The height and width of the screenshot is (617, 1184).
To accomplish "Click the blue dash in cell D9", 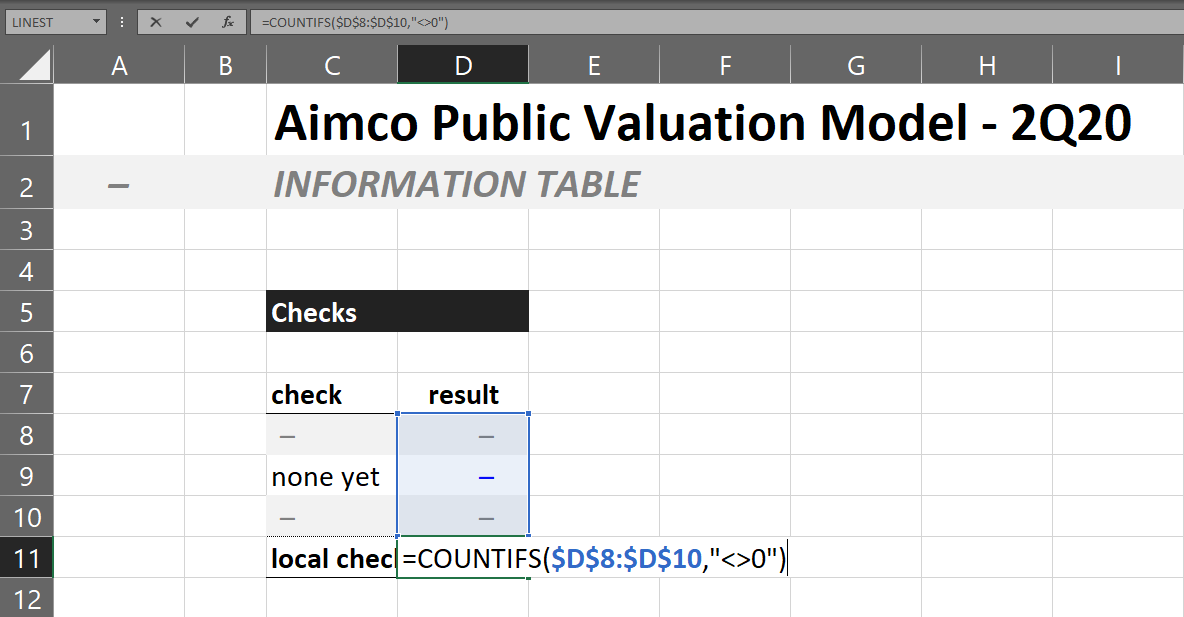I will tap(486, 477).
